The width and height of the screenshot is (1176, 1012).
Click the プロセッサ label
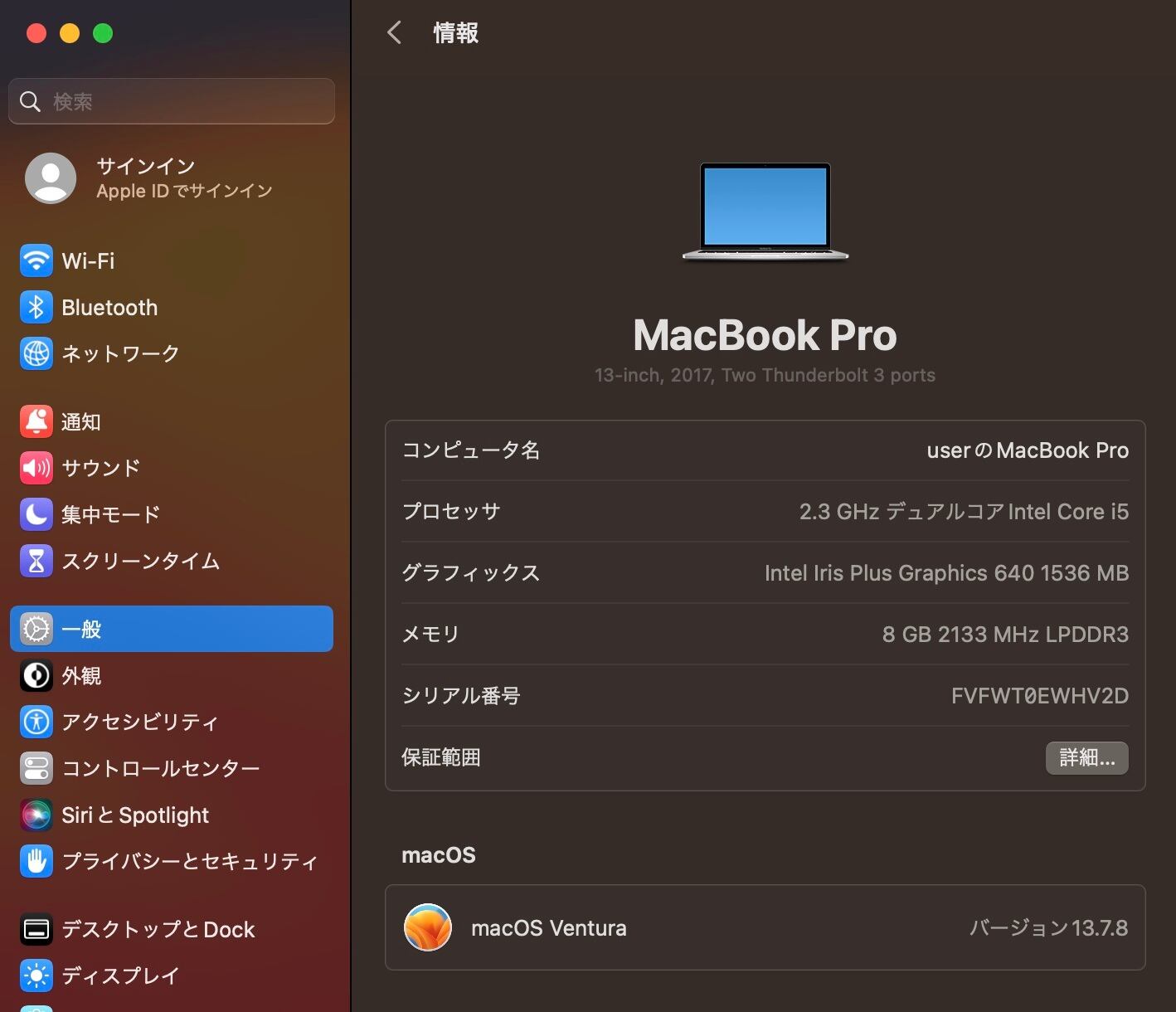[x=451, y=512]
